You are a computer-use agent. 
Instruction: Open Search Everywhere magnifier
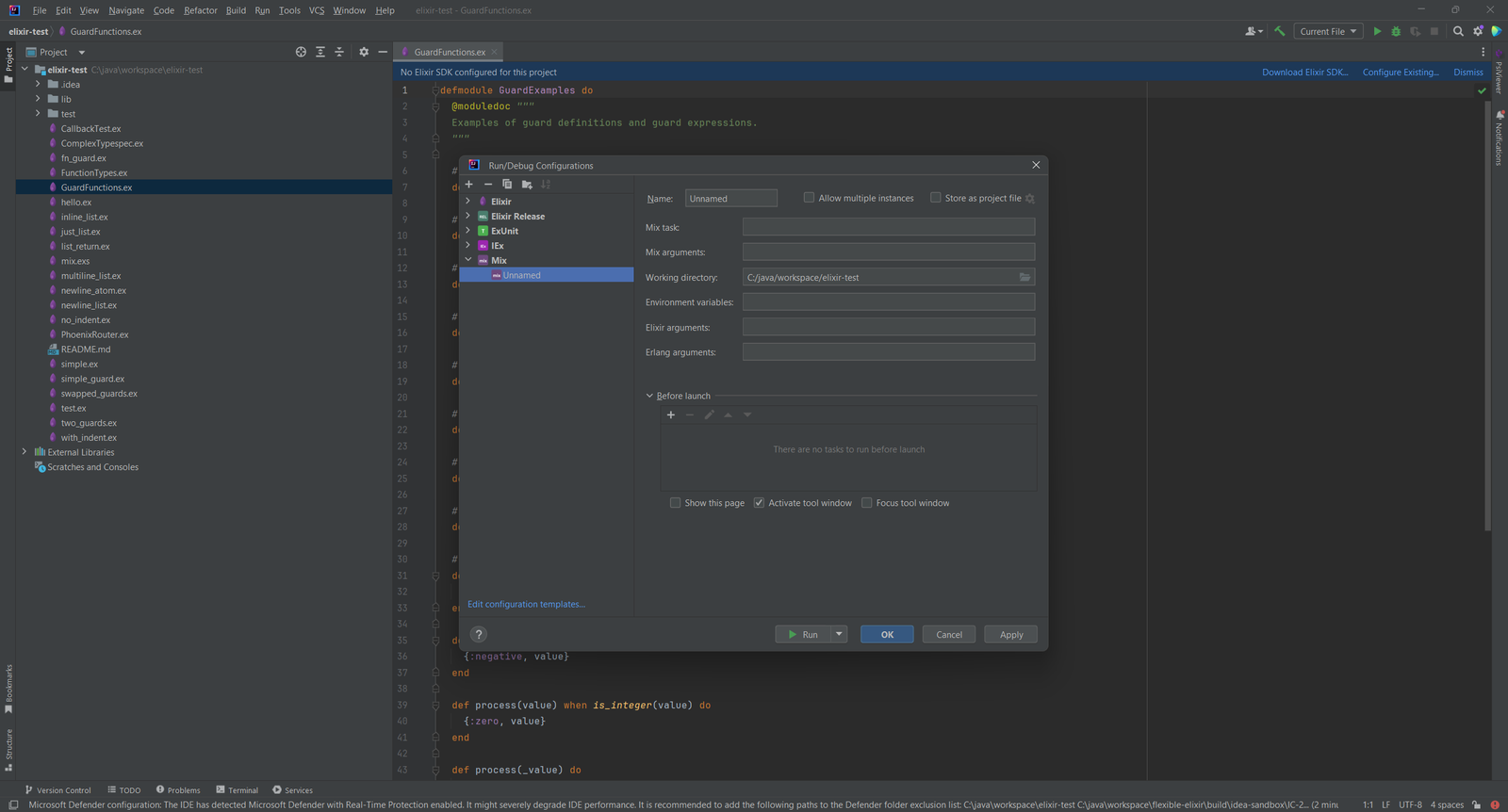coord(1458,31)
